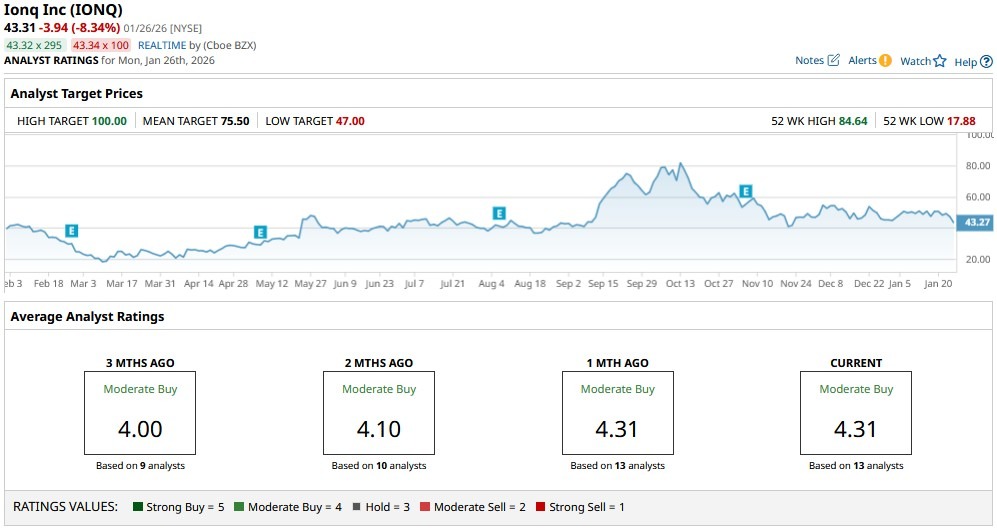Click the low target value 47.00
The height and width of the screenshot is (528, 997).
pos(350,121)
